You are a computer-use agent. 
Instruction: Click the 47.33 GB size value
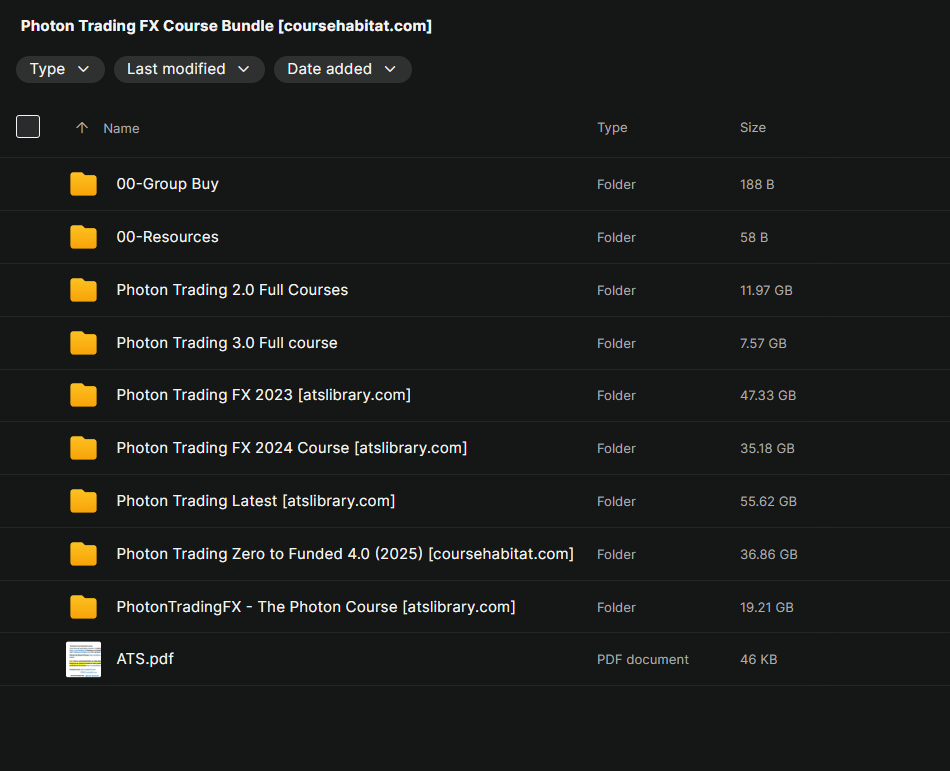pos(768,395)
